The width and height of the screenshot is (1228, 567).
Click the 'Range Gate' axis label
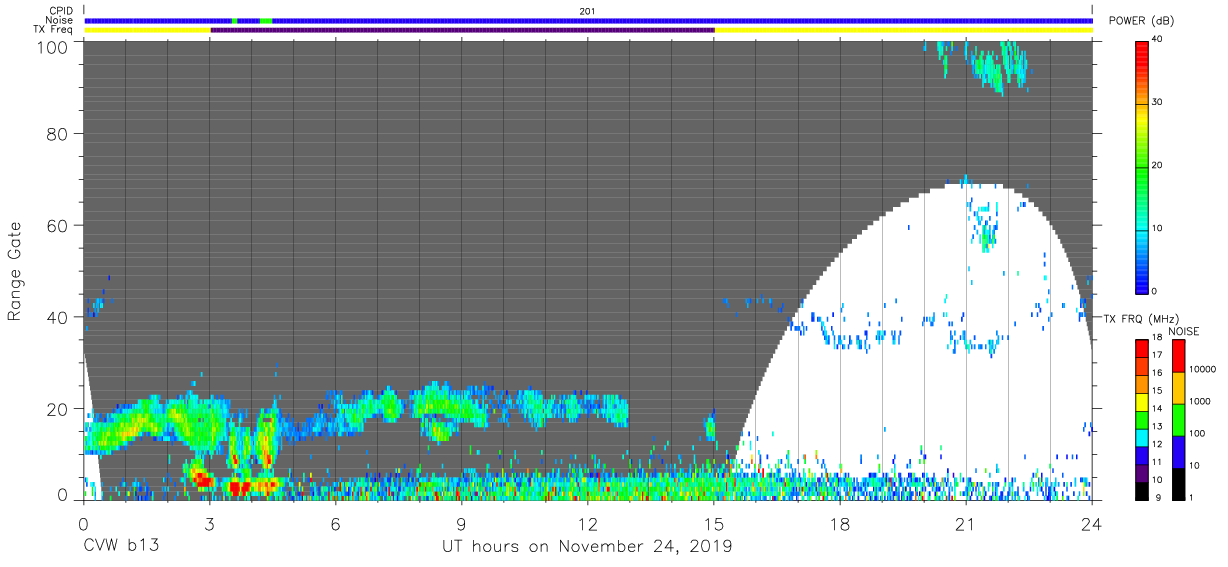coord(15,271)
